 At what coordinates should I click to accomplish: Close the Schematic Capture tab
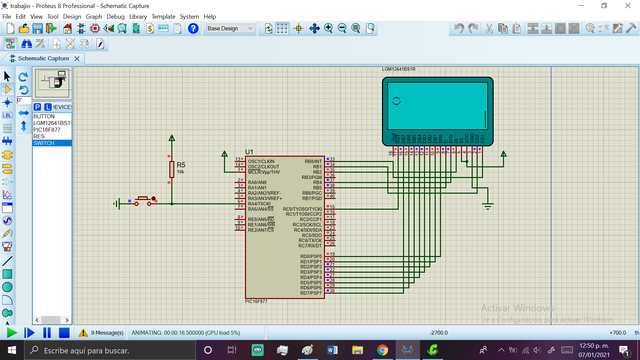coord(77,59)
